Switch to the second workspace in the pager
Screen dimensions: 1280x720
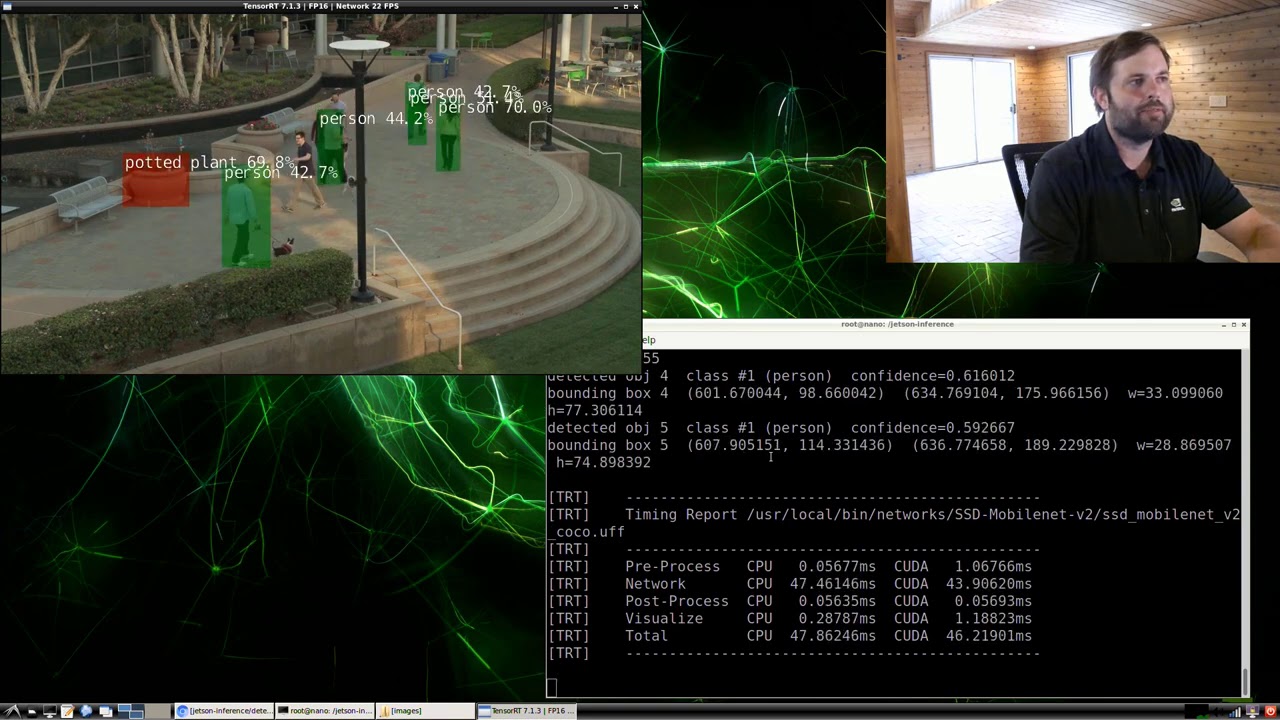pyautogui.click(x=158, y=711)
